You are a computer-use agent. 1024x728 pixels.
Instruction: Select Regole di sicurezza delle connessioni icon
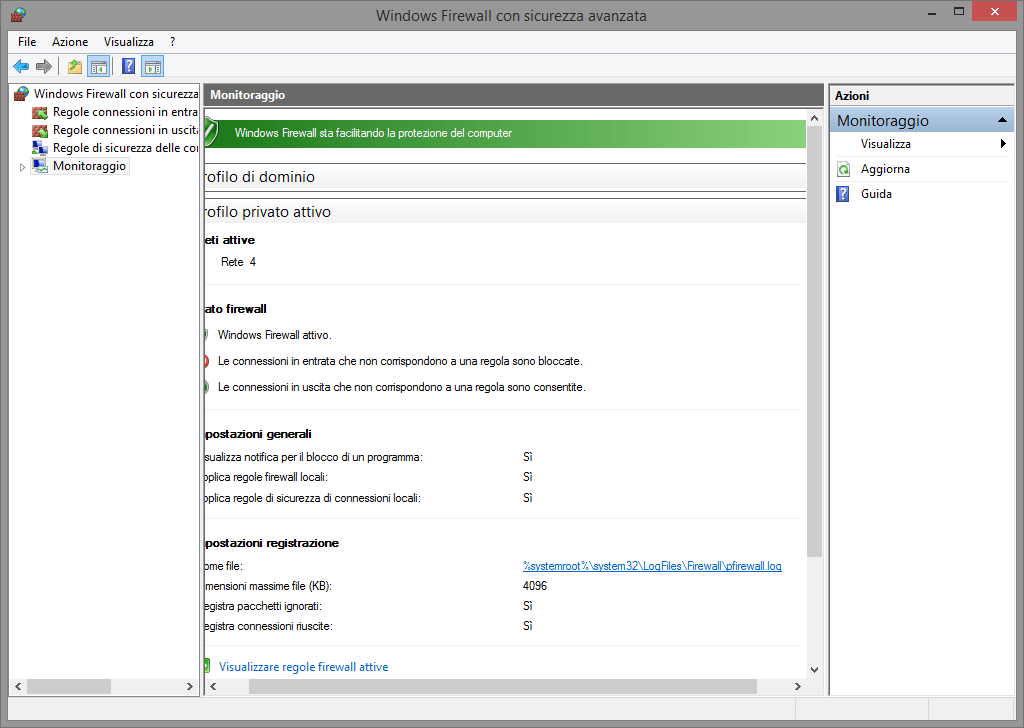point(40,148)
